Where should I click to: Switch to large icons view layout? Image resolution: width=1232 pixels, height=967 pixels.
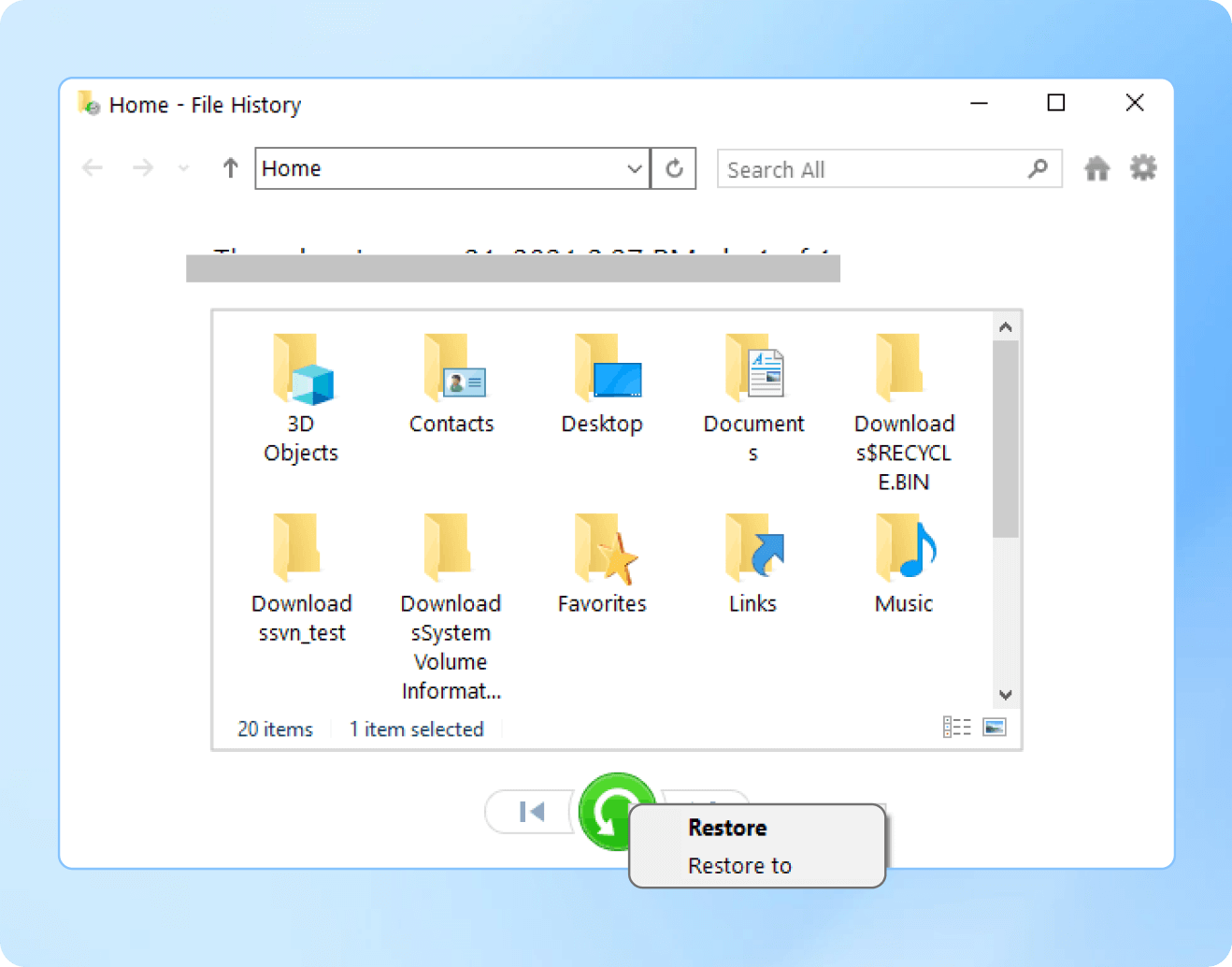coord(995,727)
